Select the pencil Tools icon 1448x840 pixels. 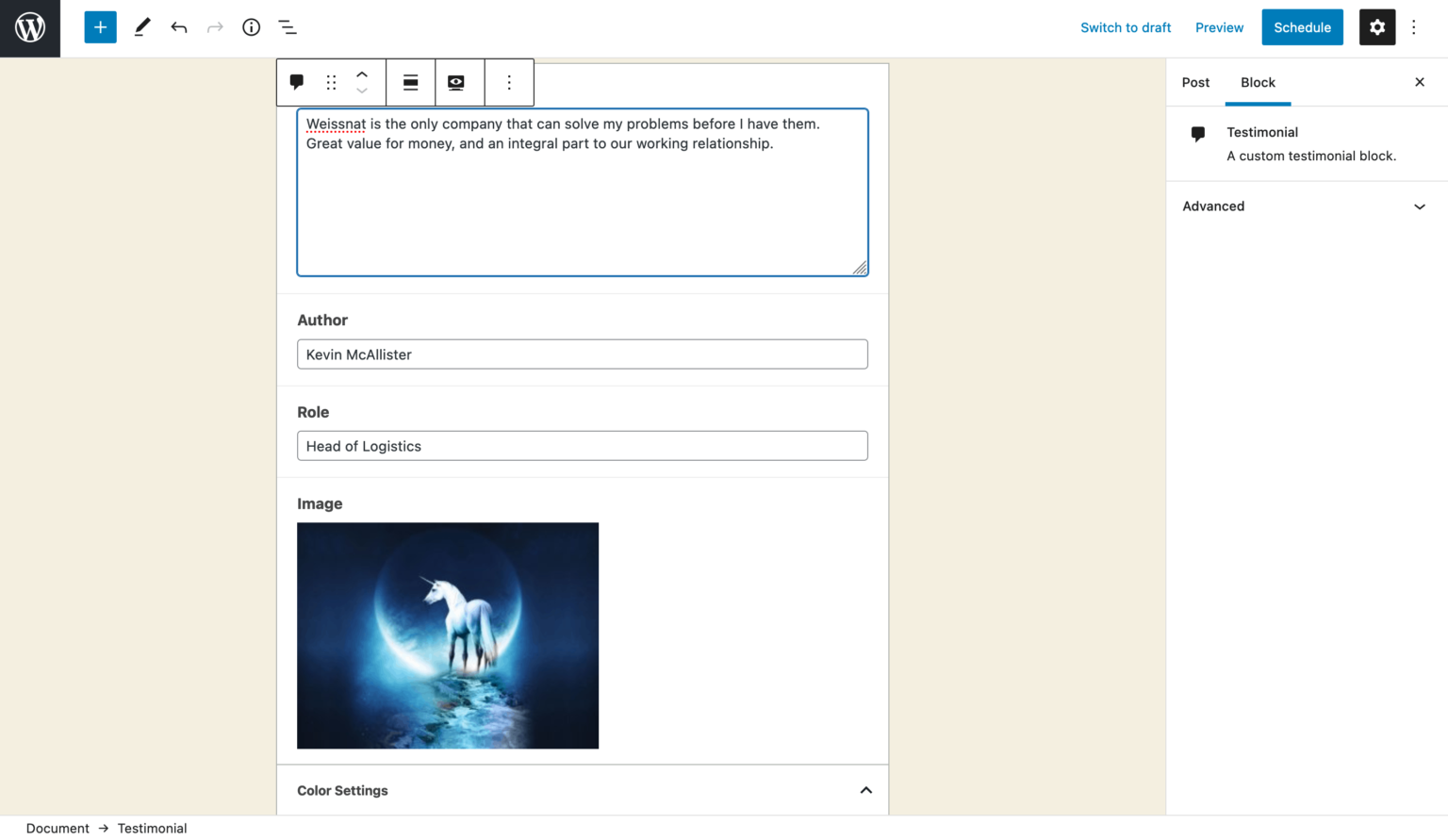[142, 27]
